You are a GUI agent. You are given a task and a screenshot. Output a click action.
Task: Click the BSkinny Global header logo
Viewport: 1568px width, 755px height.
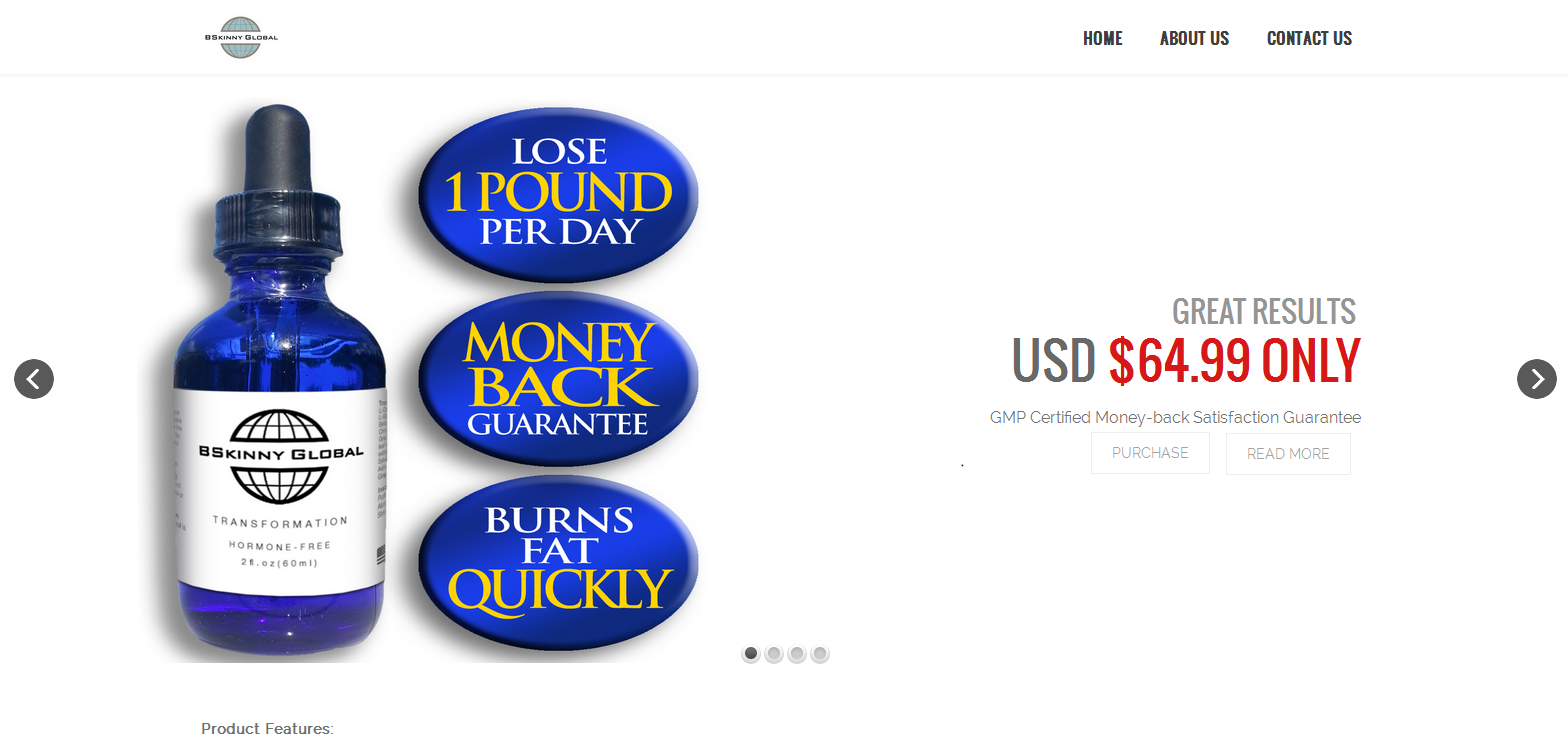point(241,37)
